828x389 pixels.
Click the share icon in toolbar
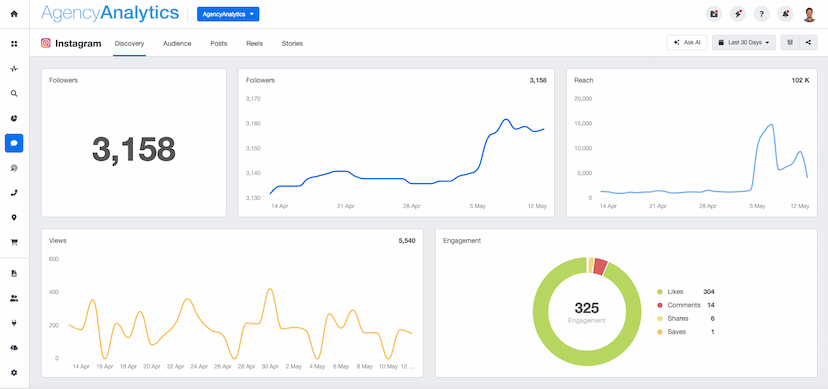[808, 43]
